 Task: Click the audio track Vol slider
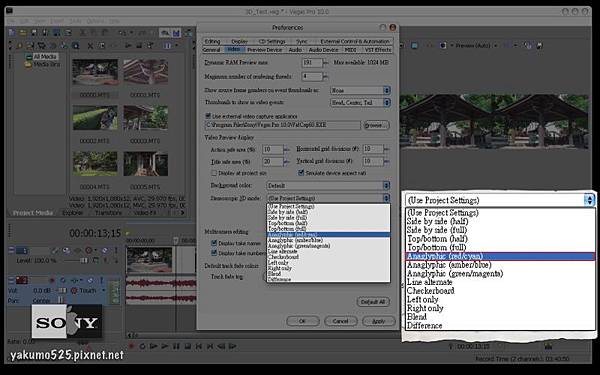(62, 291)
